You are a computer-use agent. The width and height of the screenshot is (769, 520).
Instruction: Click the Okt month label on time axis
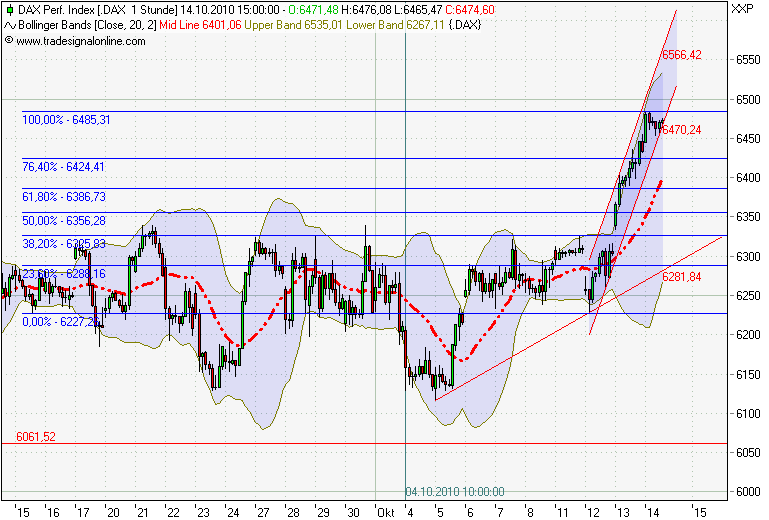[x=385, y=513]
